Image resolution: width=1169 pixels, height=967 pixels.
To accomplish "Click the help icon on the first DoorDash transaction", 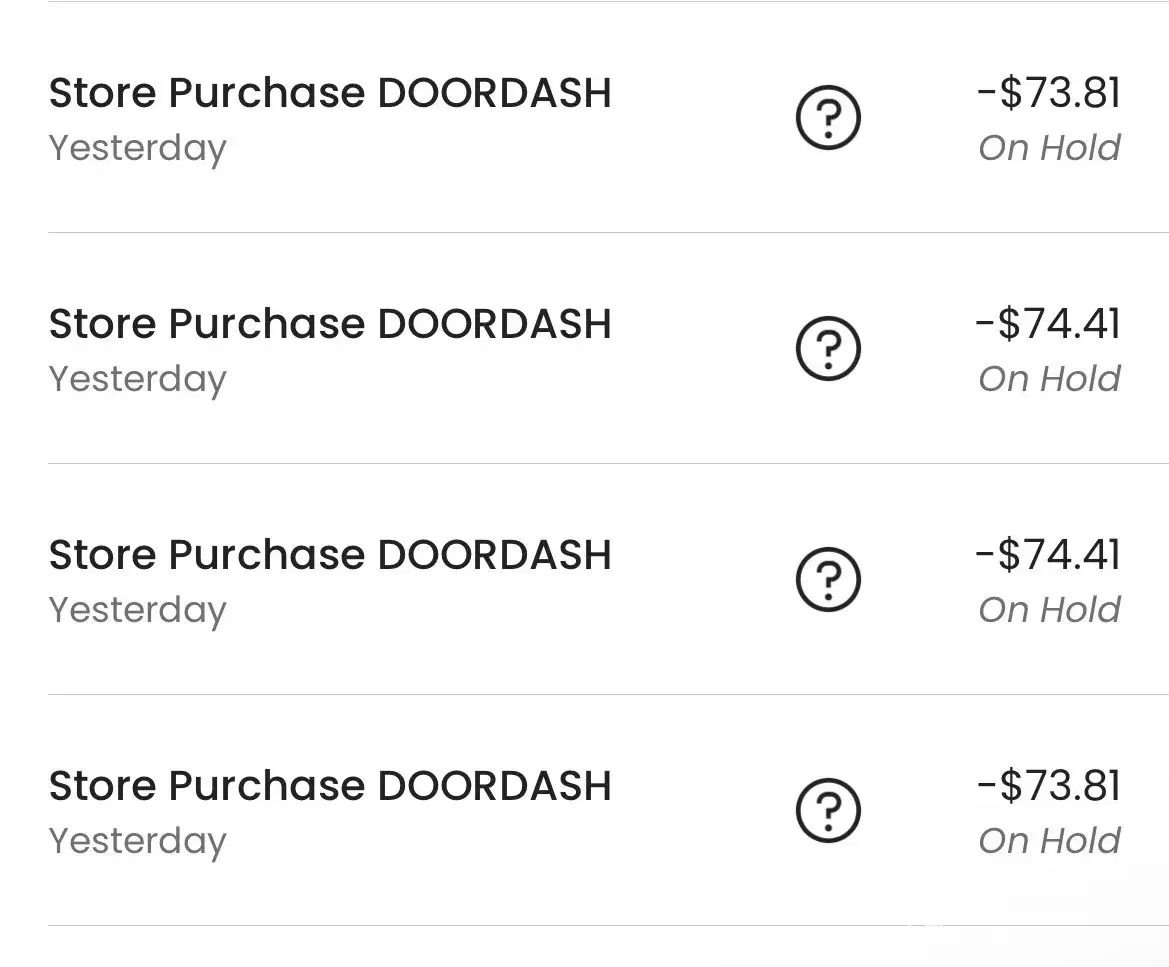I will 828,118.
